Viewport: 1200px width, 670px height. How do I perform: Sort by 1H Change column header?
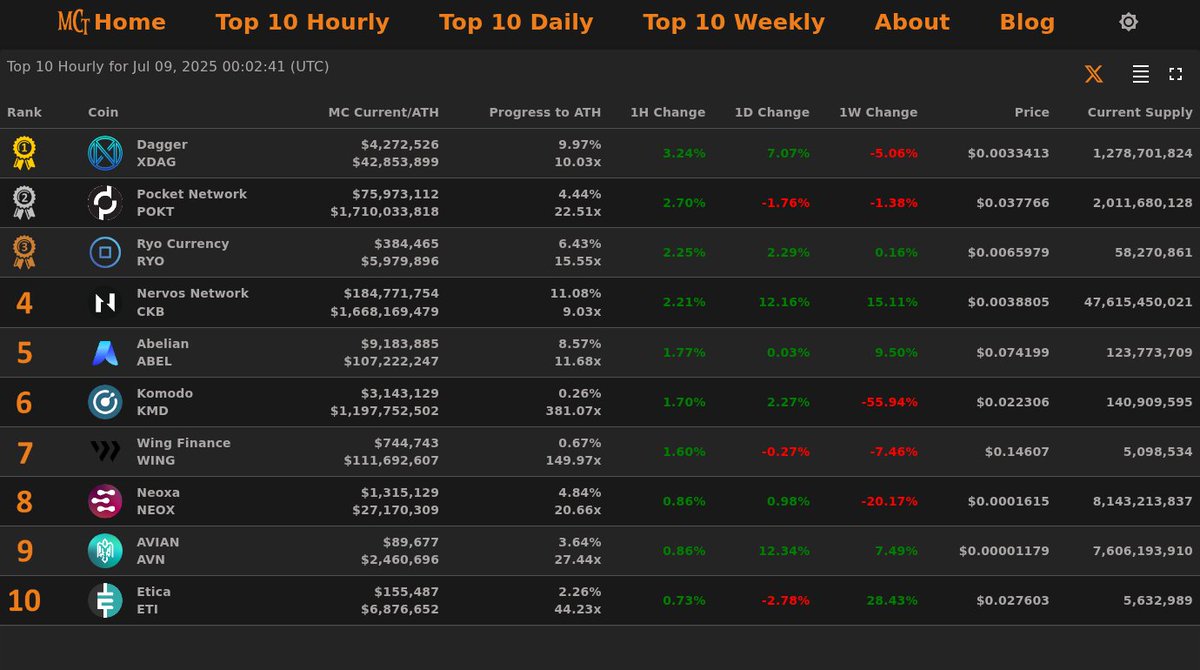click(x=668, y=113)
